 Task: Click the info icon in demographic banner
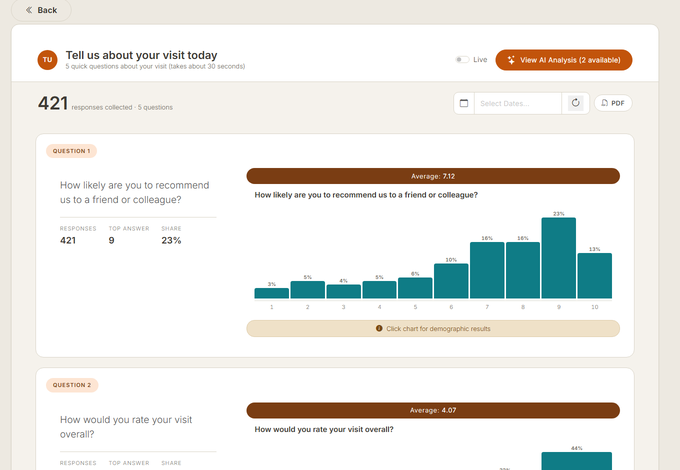(379, 329)
